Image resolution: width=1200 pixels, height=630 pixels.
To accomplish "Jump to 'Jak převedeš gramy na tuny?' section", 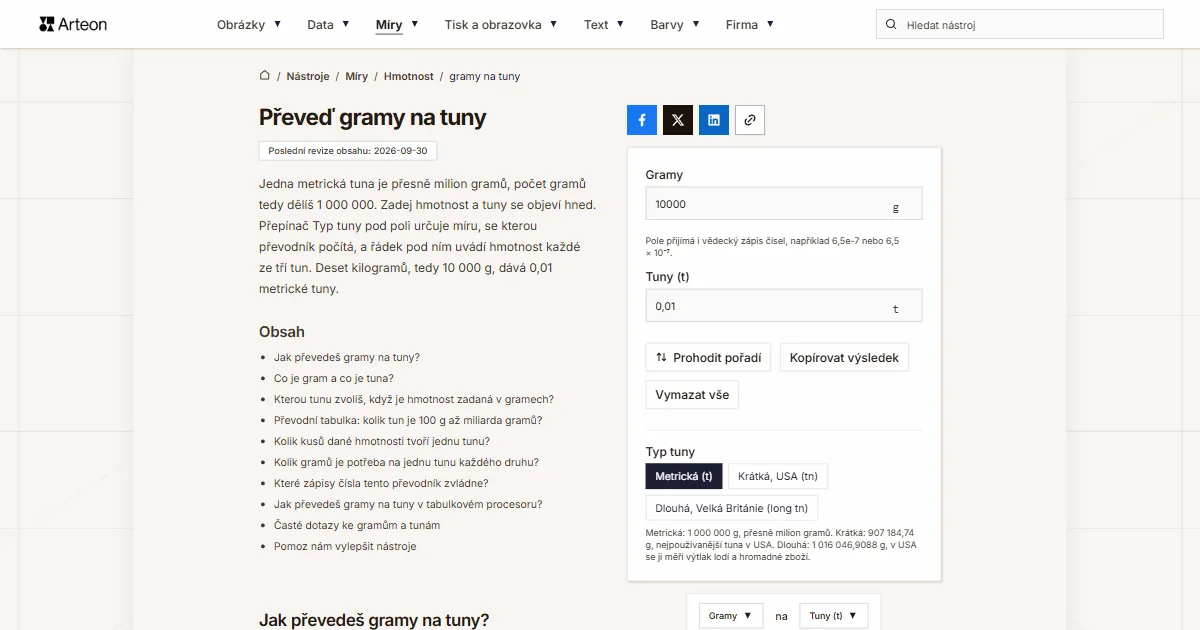I will (x=347, y=357).
